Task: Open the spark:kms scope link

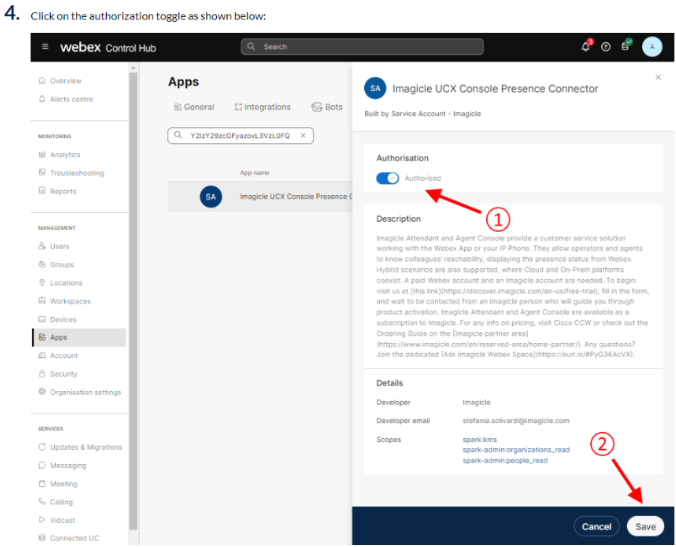Action: 479,439
